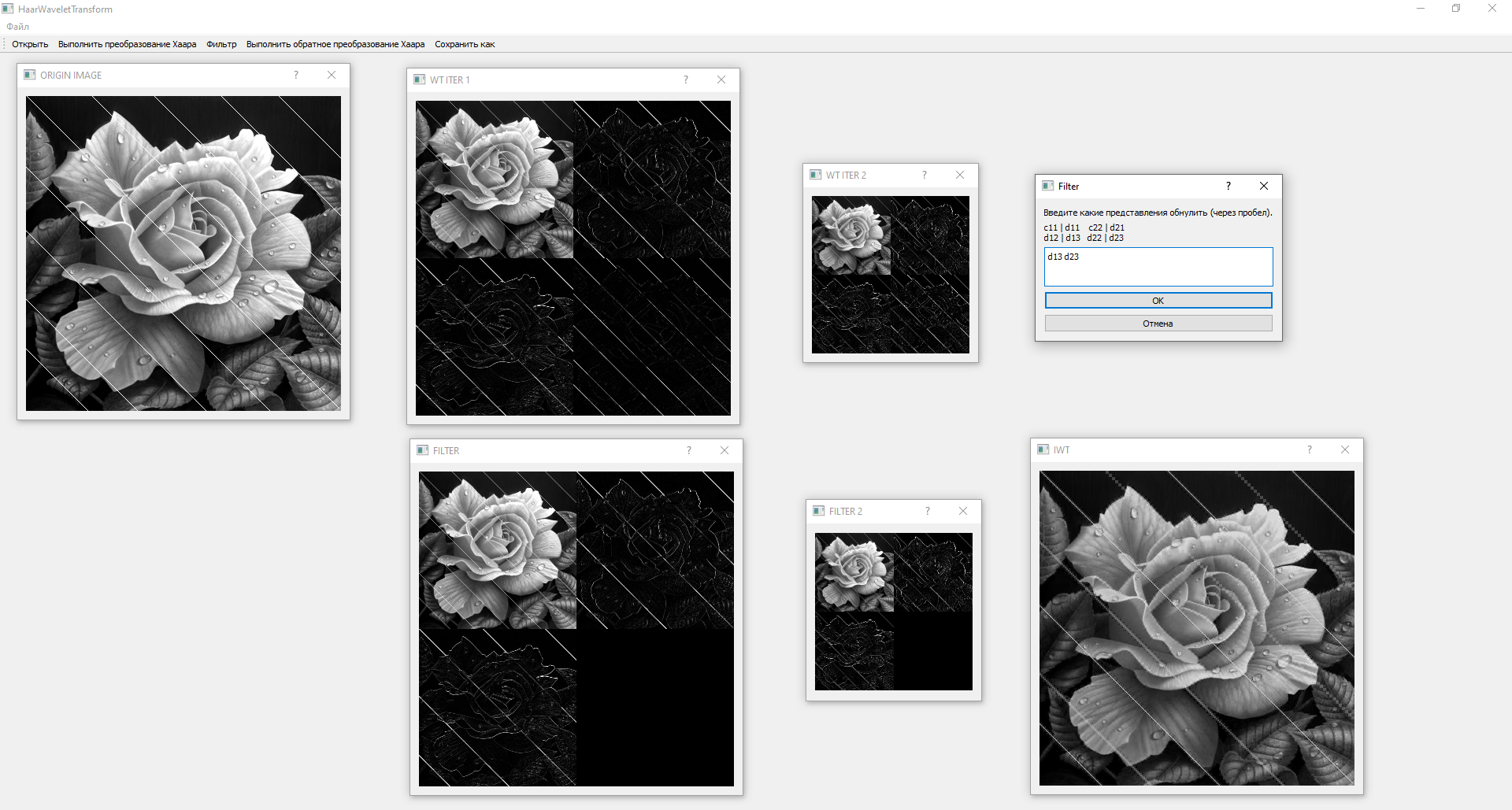This screenshot has width=1512, height=810.
Task: Click the IWT reconstructed rose image
Action: [1197, 628]
